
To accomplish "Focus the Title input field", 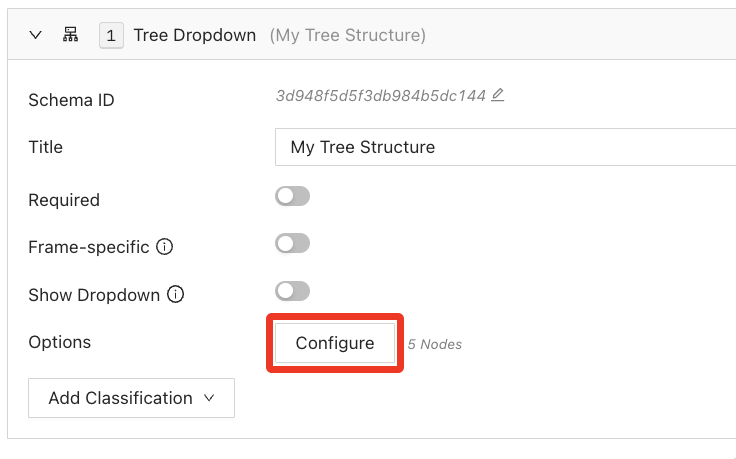I will (505, 147).
